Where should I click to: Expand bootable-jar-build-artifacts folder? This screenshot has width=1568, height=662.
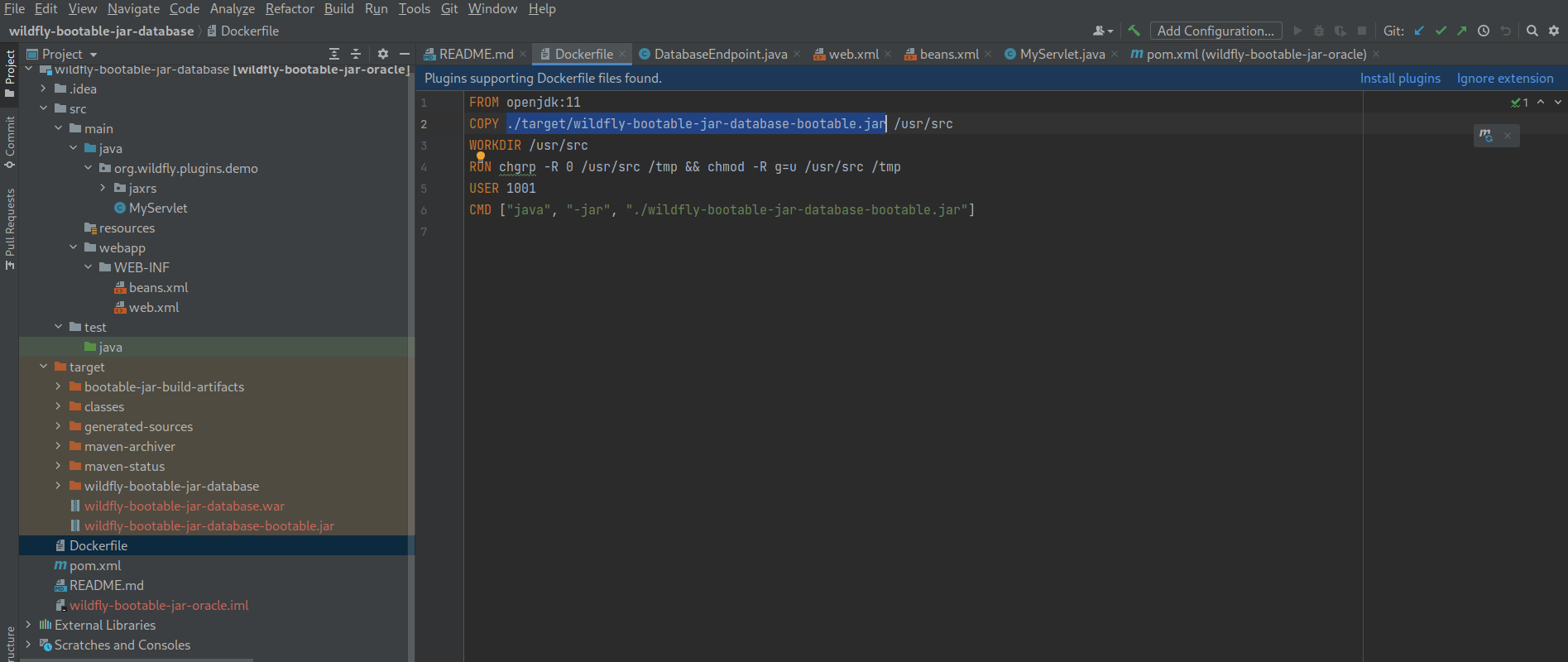pyautogui.click(x=59, y=386)
